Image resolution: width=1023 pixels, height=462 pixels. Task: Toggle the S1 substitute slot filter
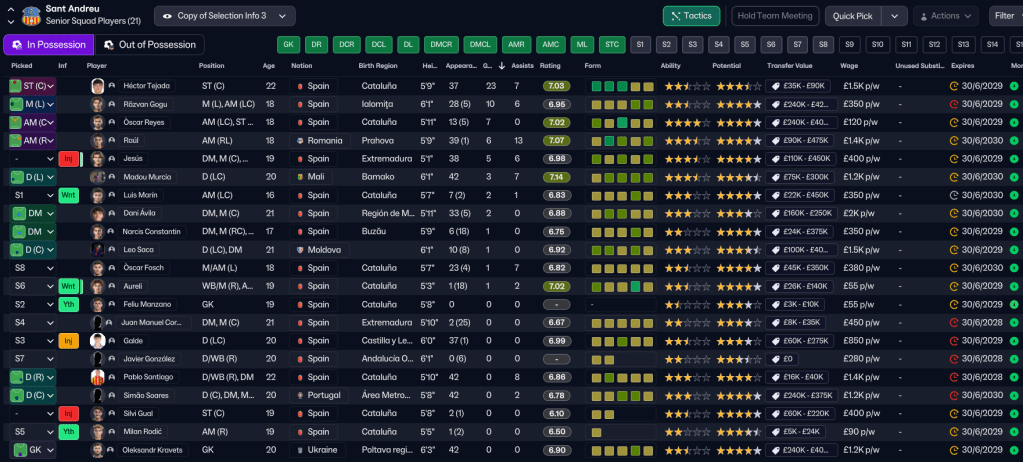(641, 45)
